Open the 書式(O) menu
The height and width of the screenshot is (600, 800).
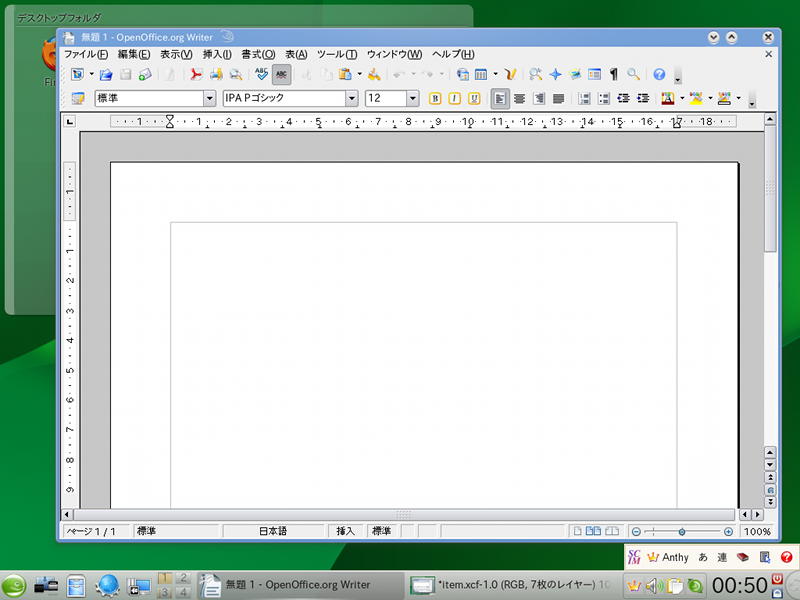click(x=258, y=54)
